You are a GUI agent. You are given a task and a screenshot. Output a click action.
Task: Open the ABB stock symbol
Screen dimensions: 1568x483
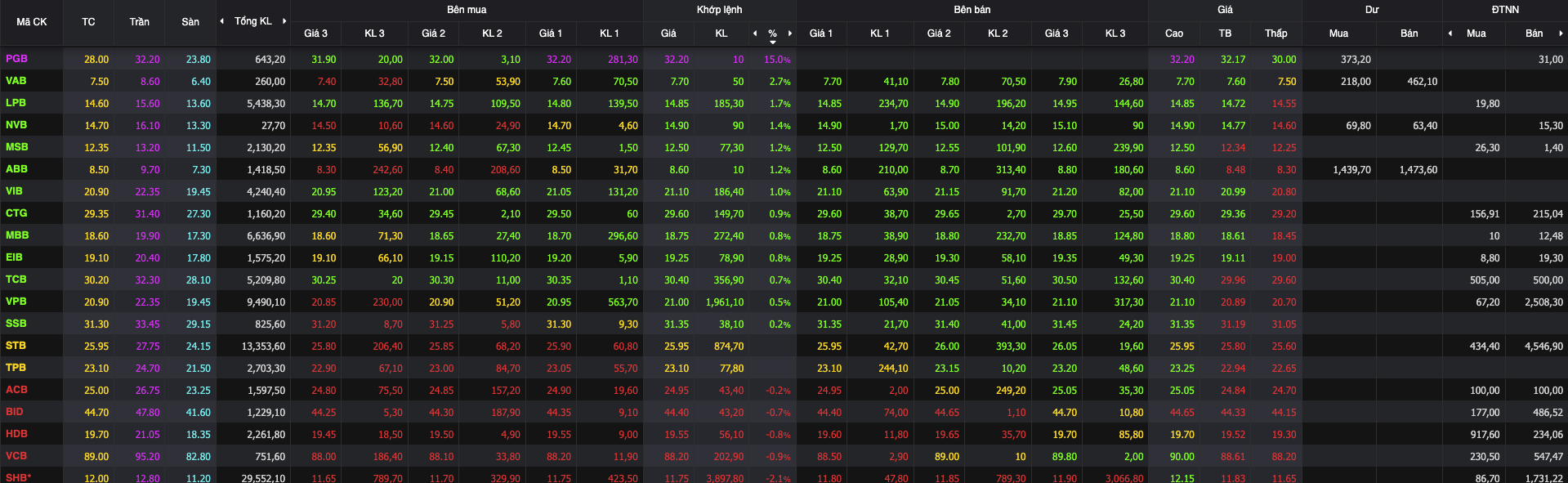point(16,169)
